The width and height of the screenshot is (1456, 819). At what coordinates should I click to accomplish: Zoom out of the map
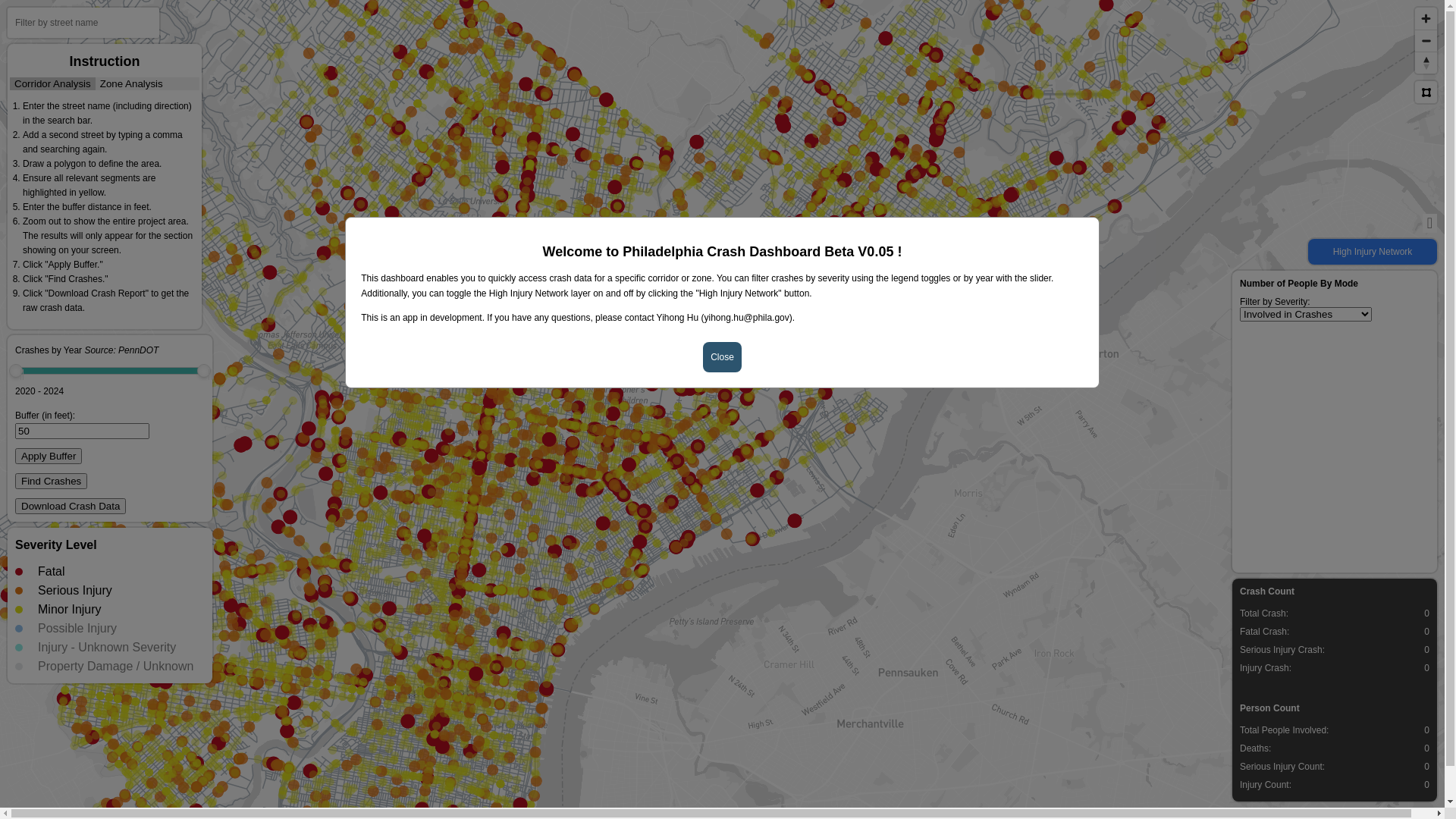click(1426, 40)
